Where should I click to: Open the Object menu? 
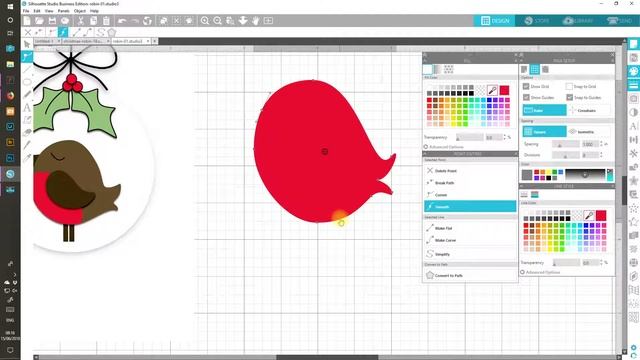tap(80, 11)
